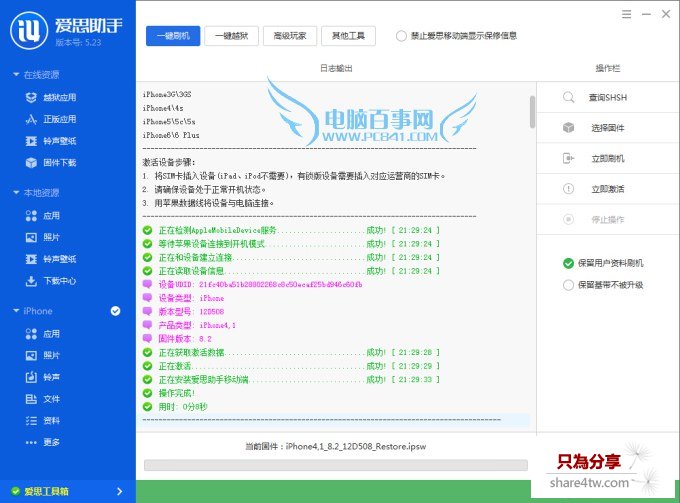Open 铃声 under iPhone section

43,377
